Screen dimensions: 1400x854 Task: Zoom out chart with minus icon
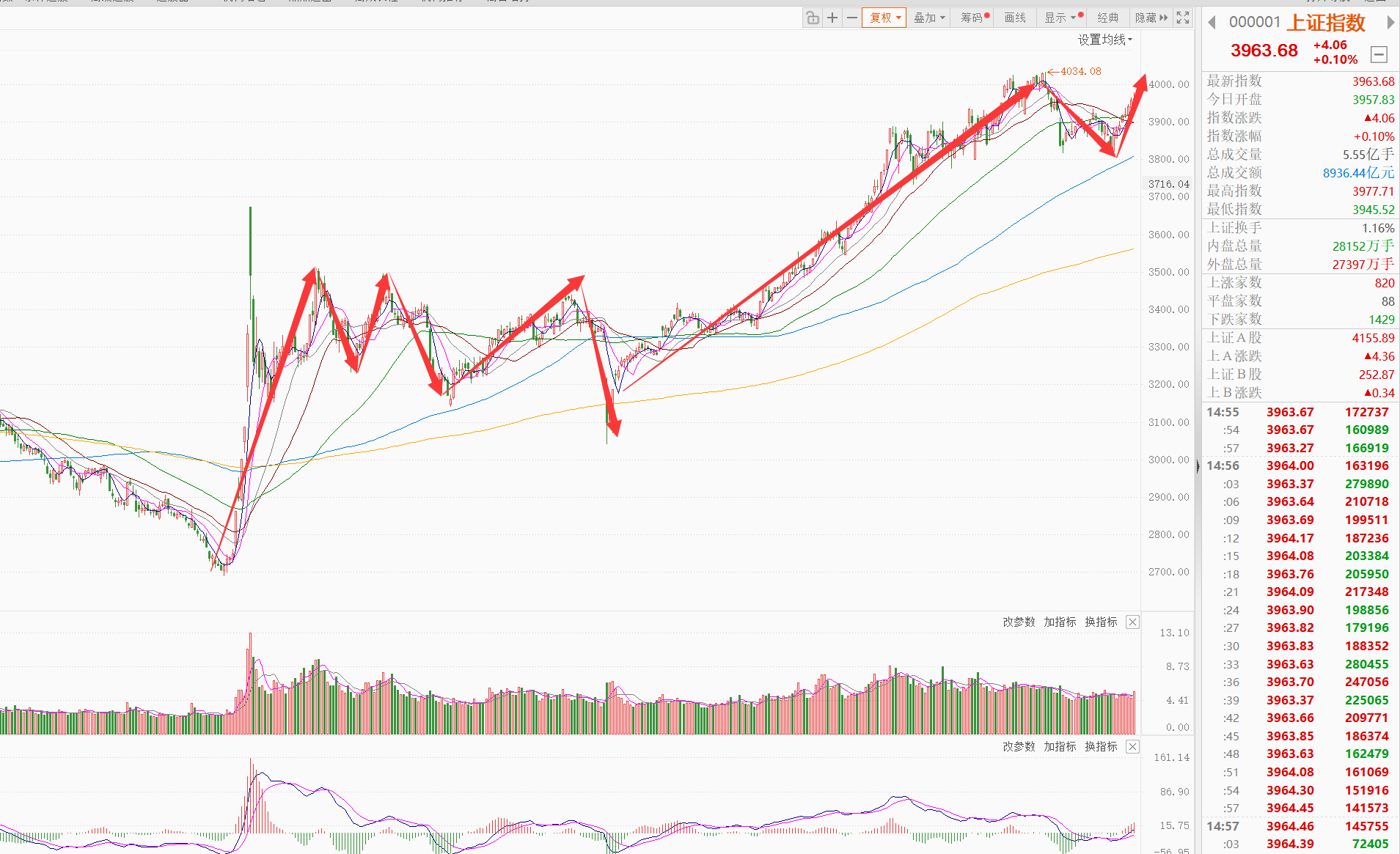pyautogui.click(x=852, y=18)
